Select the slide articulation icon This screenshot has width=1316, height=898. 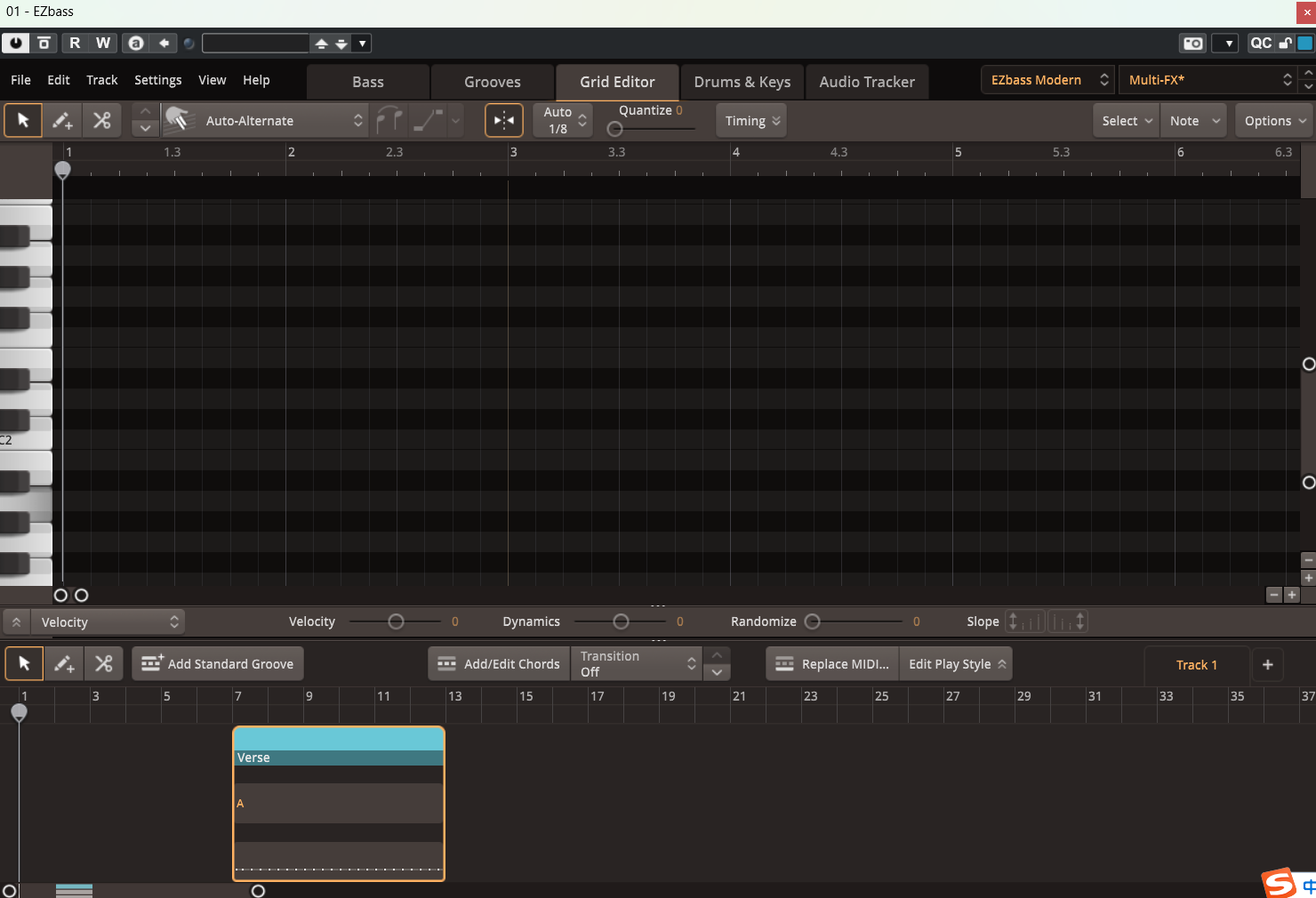(x=428, y=120)
